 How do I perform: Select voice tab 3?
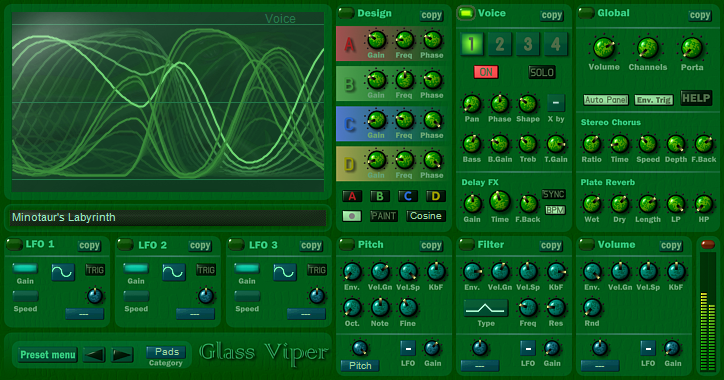pyautogui.click(x=528, y=44)
